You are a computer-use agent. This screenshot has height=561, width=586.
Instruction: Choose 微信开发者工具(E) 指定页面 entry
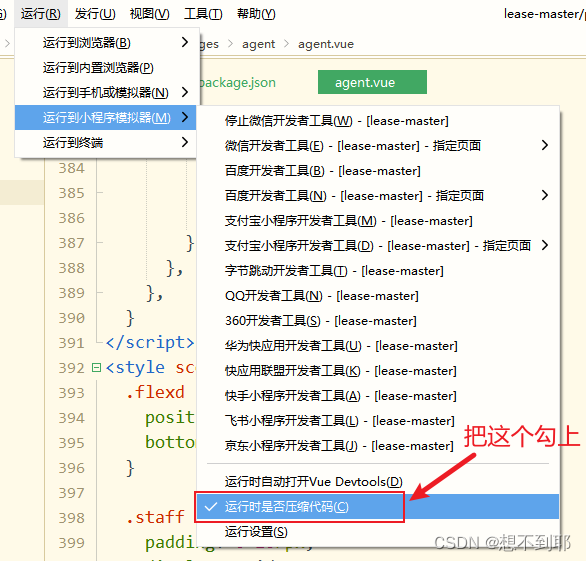tap(378, 146)
